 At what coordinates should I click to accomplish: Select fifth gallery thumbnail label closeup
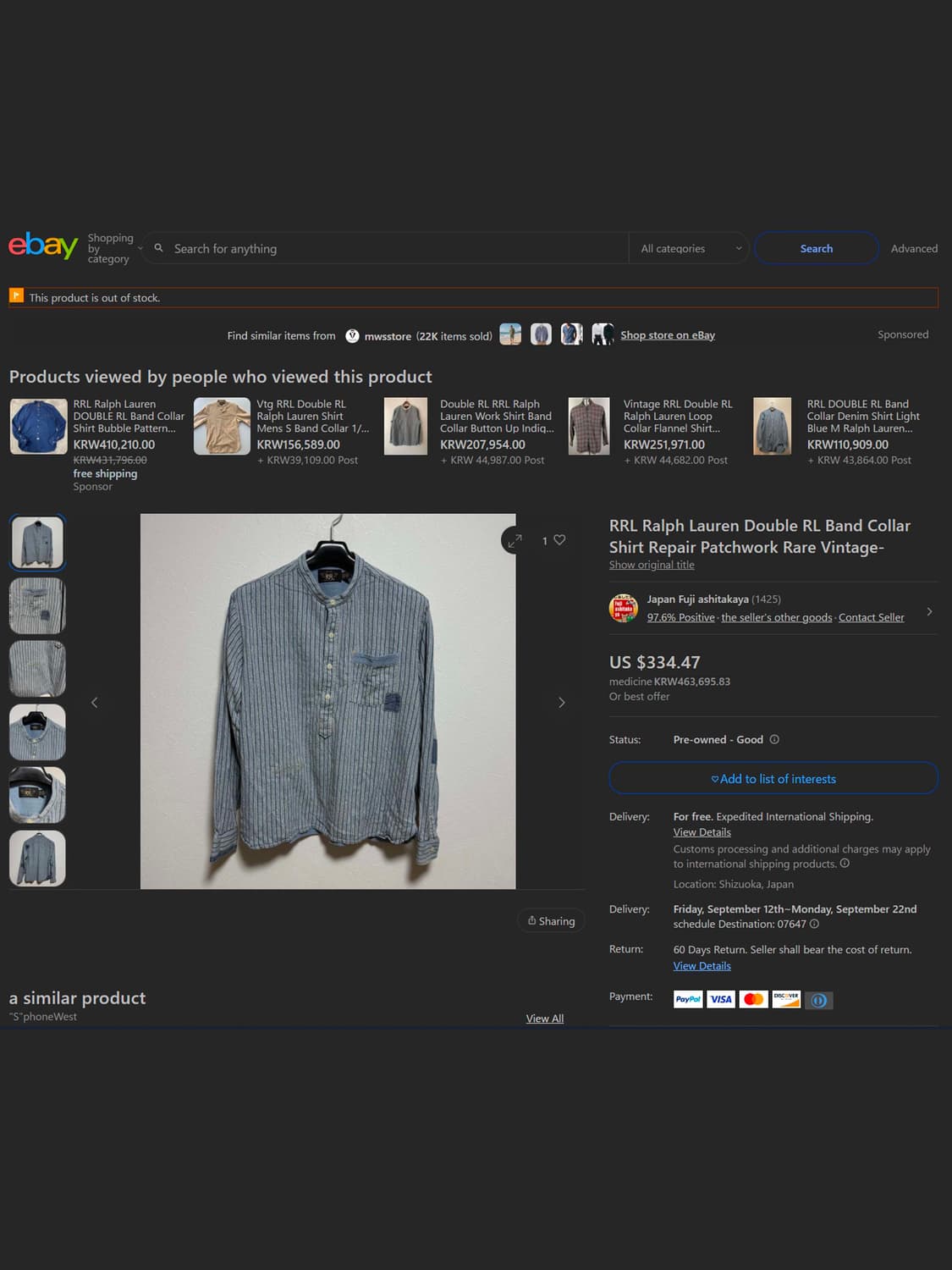(x=37, y=795)
